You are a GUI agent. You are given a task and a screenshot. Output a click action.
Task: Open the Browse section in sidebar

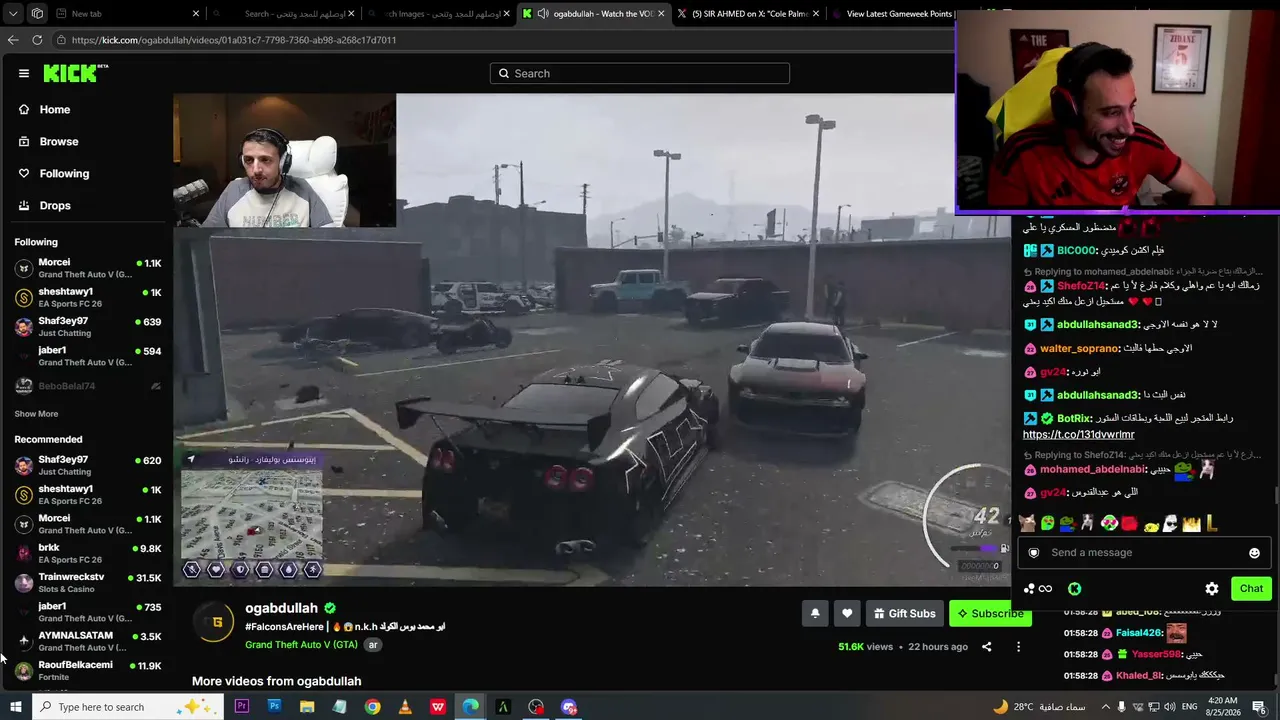click(x=58, y=141)
